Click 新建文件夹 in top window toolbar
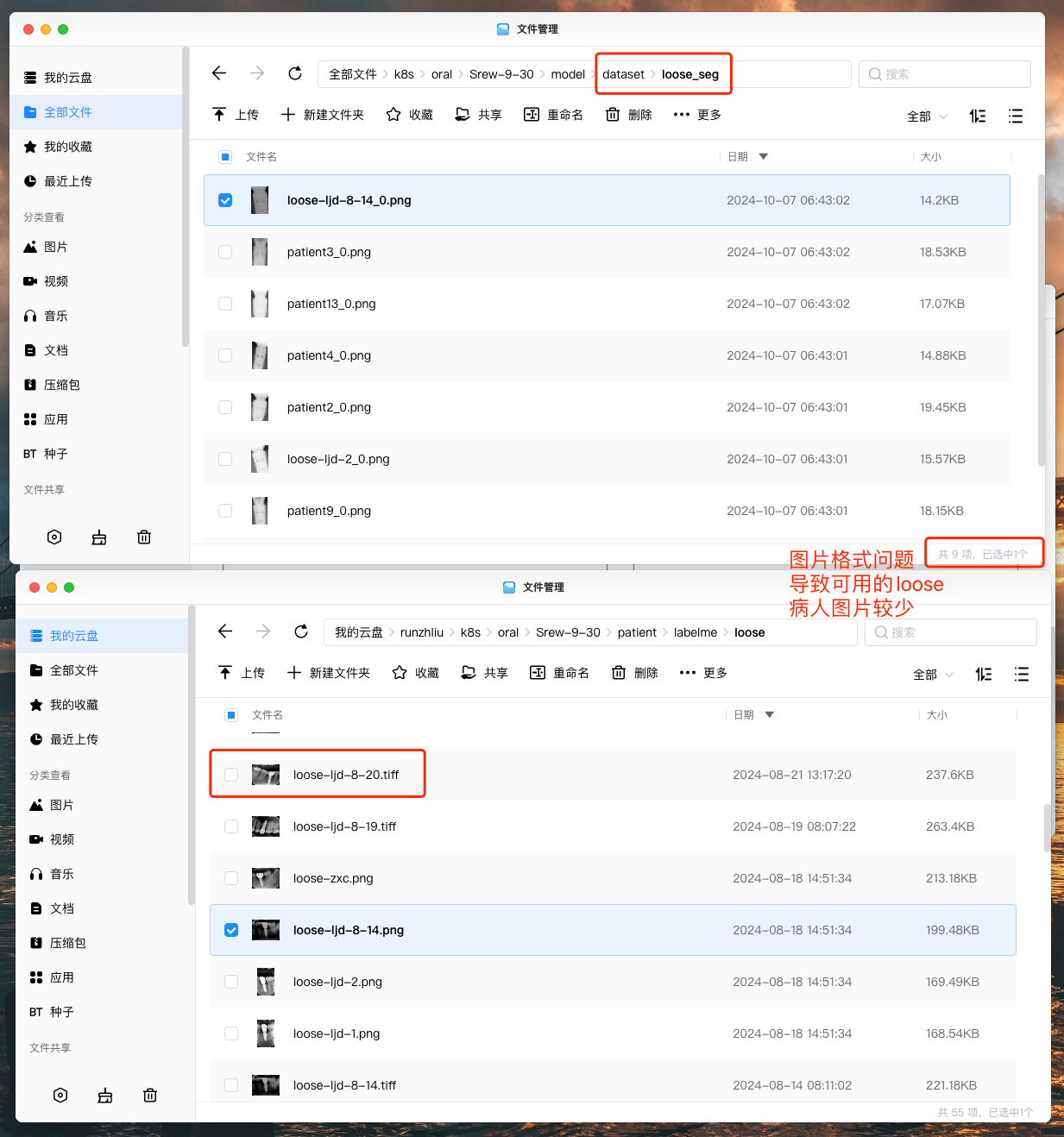Image resolution: width=1064 pixels, height=1137 pixels. coord(322,115)
